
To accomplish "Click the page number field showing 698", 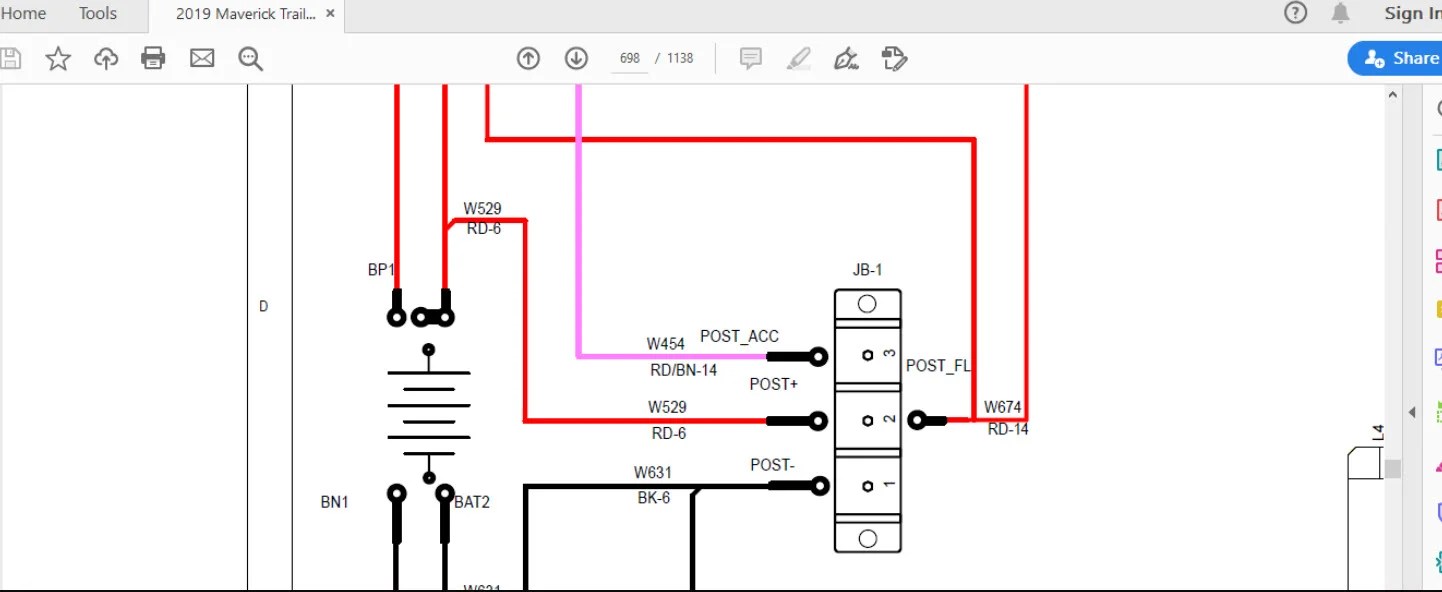I will point(629,59).
